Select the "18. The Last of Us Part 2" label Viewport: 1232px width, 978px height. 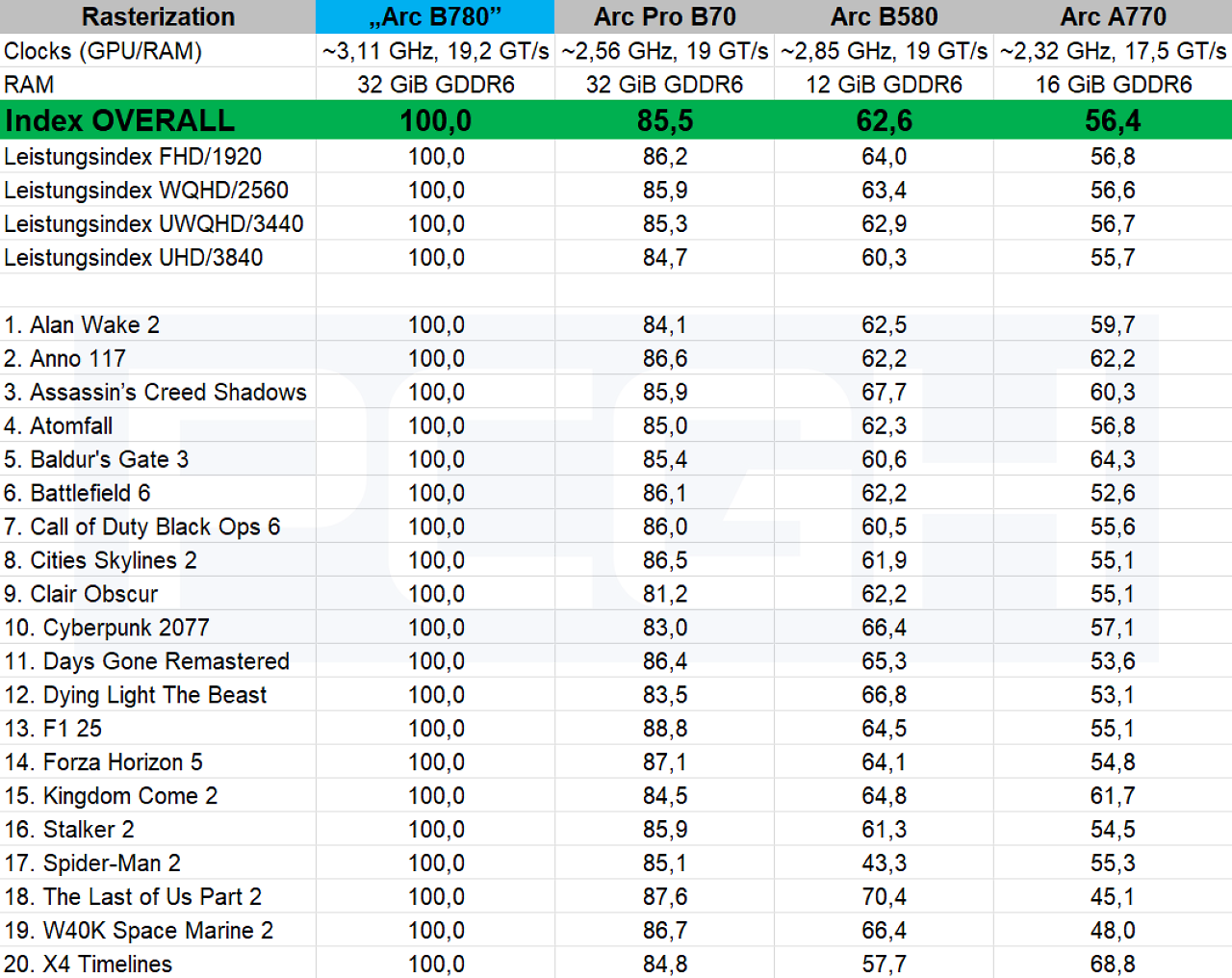(x=133, y=897)
